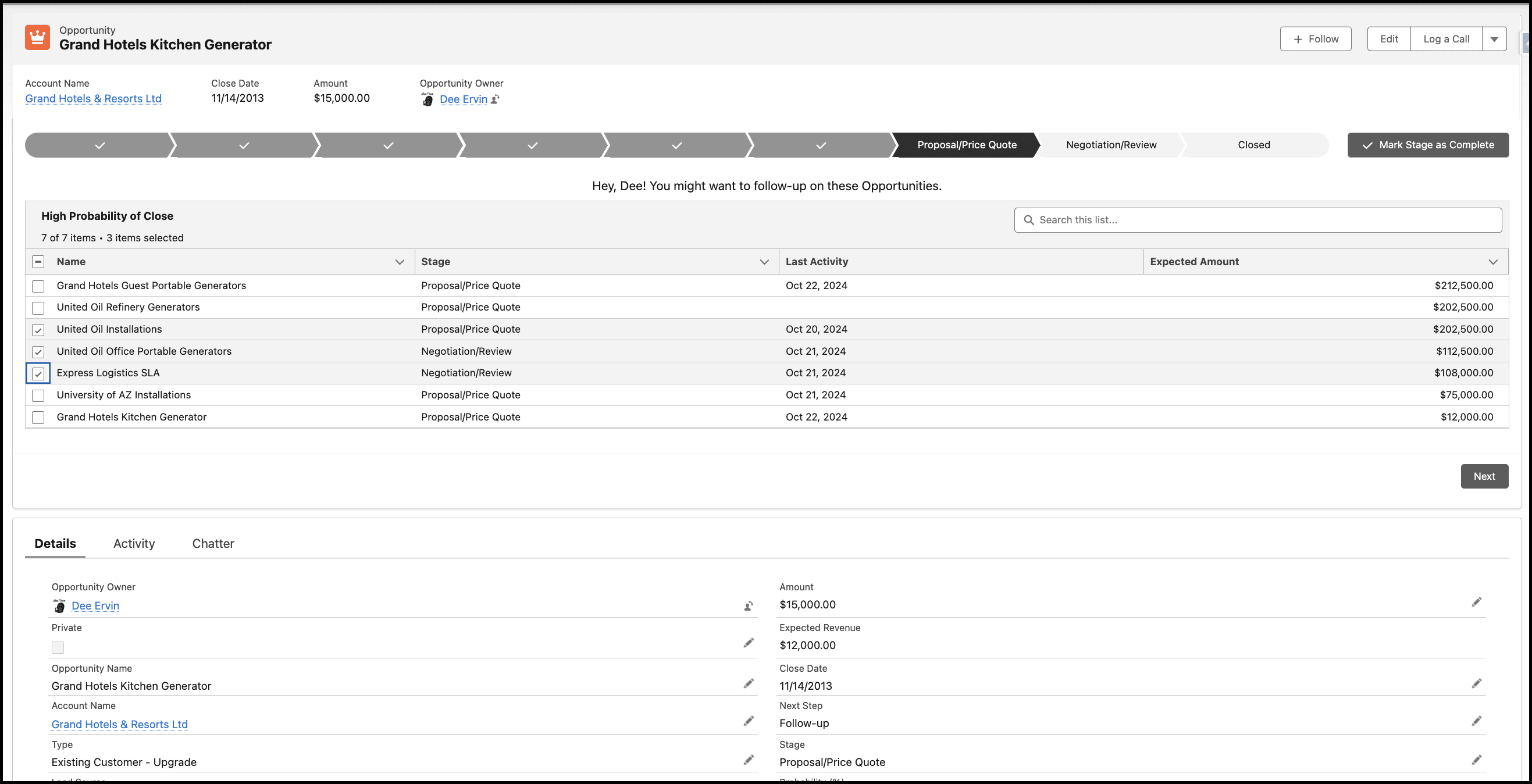Click the Next button
The height and width of the screenshot is (784, 1532).
click(1484, 476)
